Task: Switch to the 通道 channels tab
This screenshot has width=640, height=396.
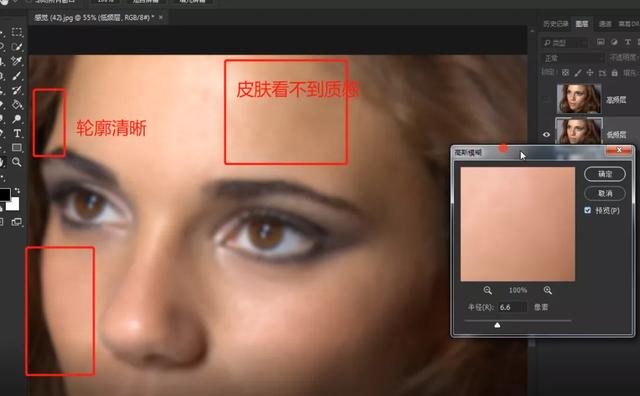Action: 604,24
